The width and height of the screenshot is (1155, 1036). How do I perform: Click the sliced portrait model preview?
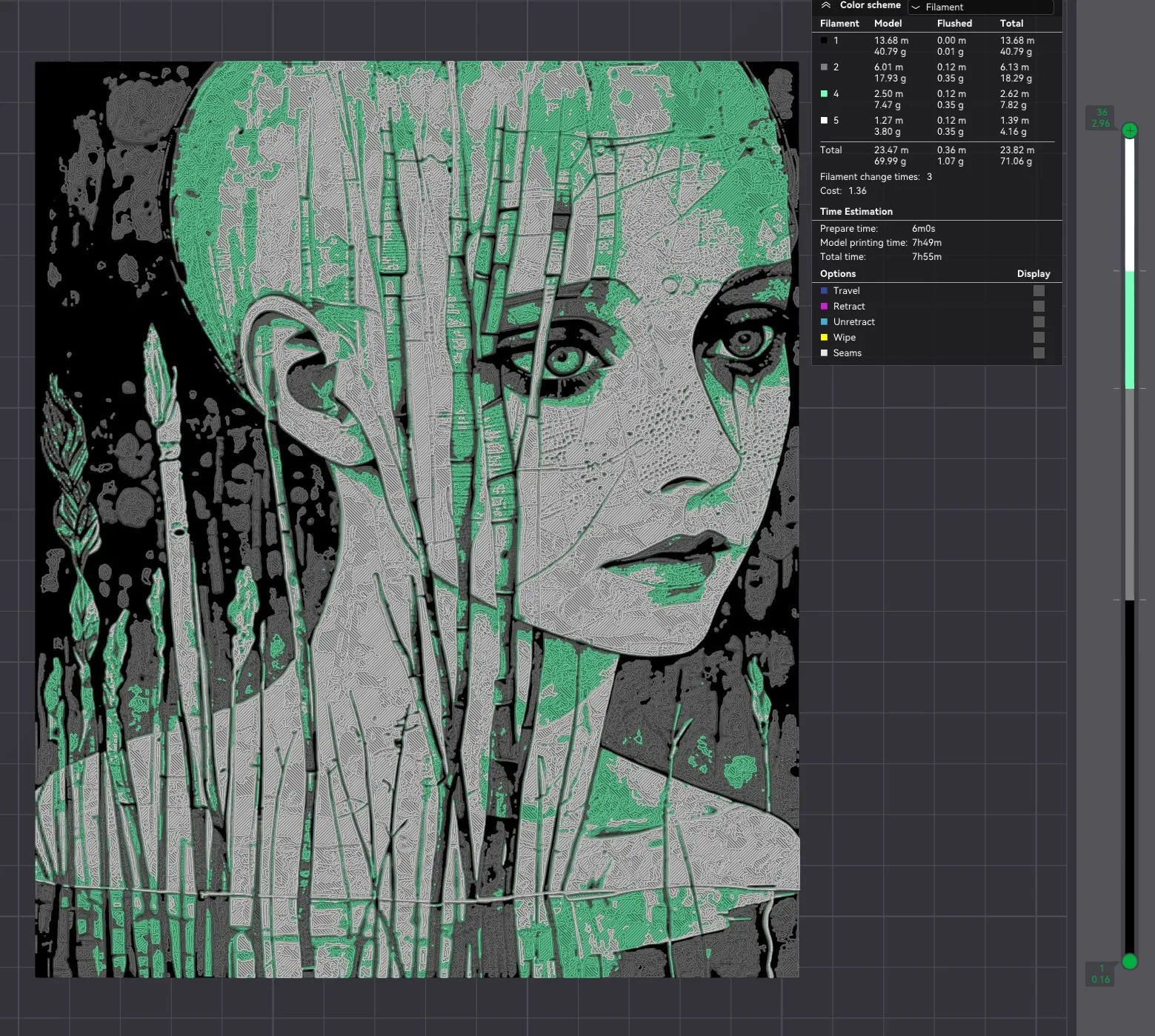pyautogui.click(x=417, y=519)
